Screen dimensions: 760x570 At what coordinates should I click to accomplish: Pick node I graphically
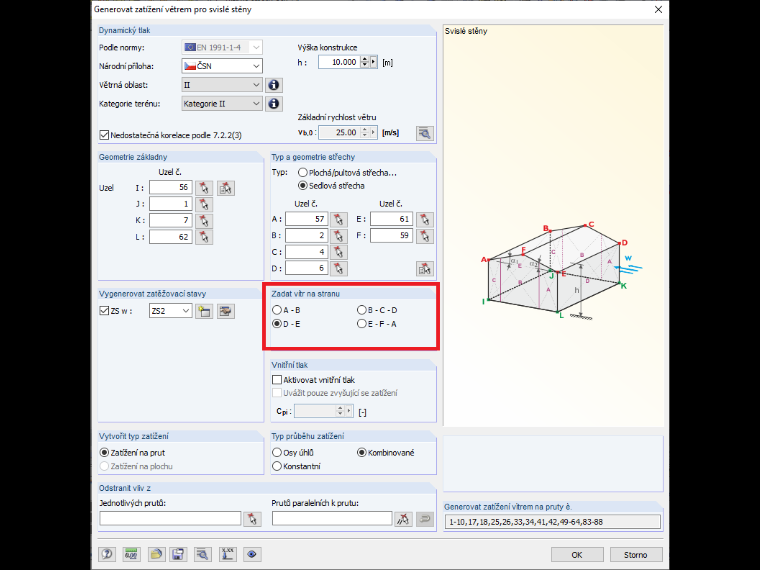[x=204, y=188]
